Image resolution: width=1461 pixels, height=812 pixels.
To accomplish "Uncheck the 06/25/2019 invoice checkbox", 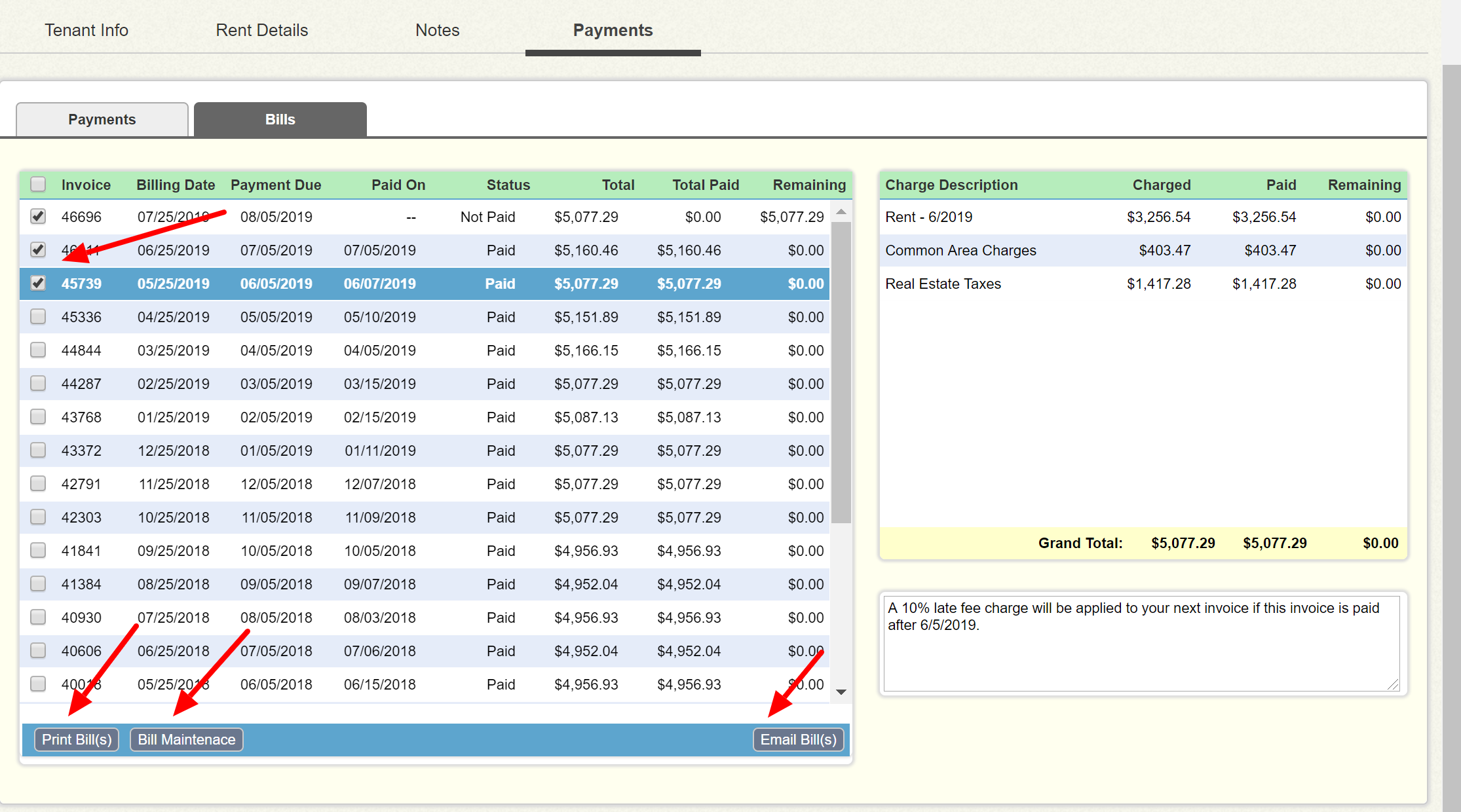I will tap(38, 249).
